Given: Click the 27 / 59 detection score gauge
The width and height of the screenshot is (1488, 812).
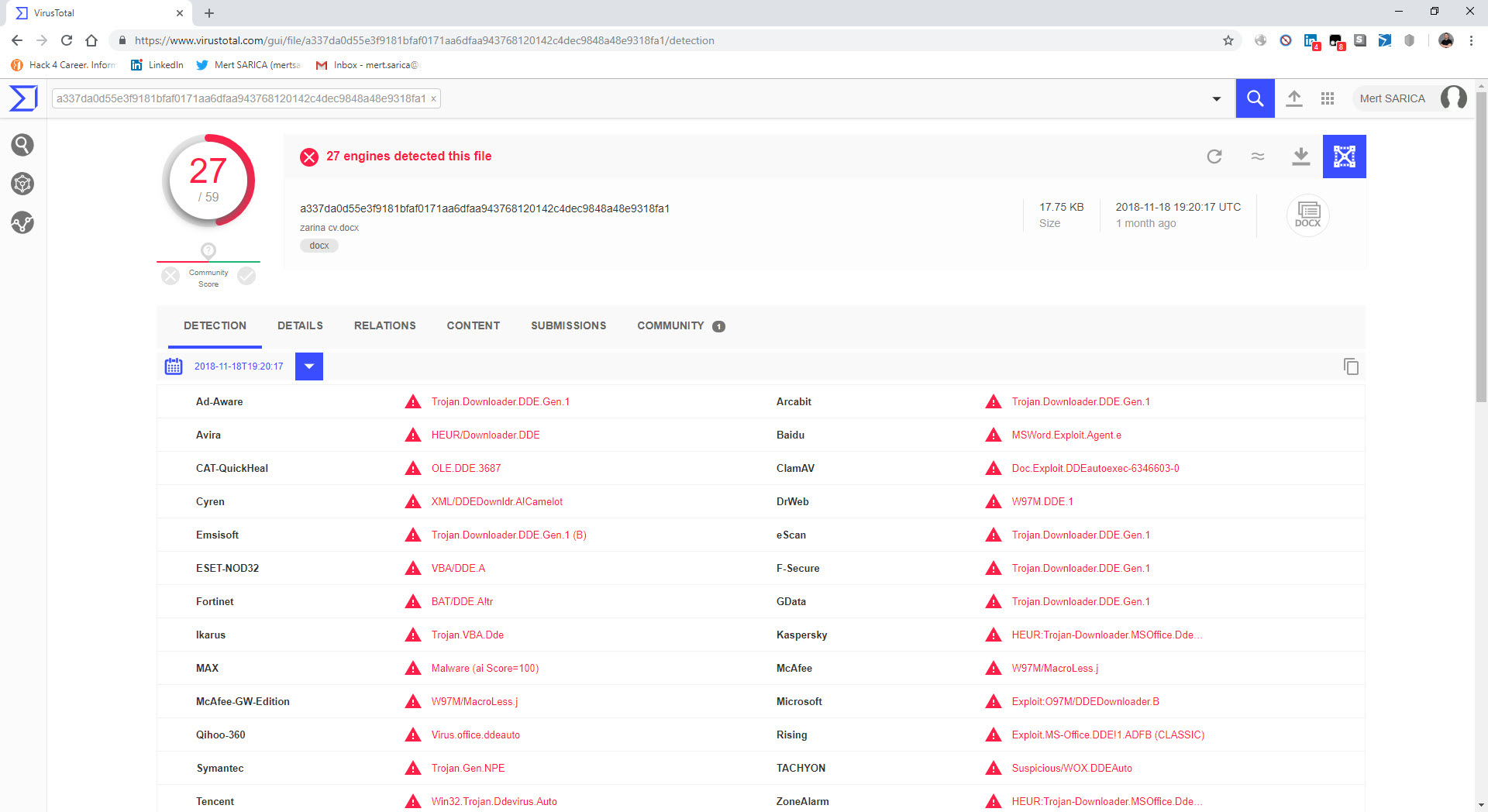Looking at the screenshot, I should [208, 181].
